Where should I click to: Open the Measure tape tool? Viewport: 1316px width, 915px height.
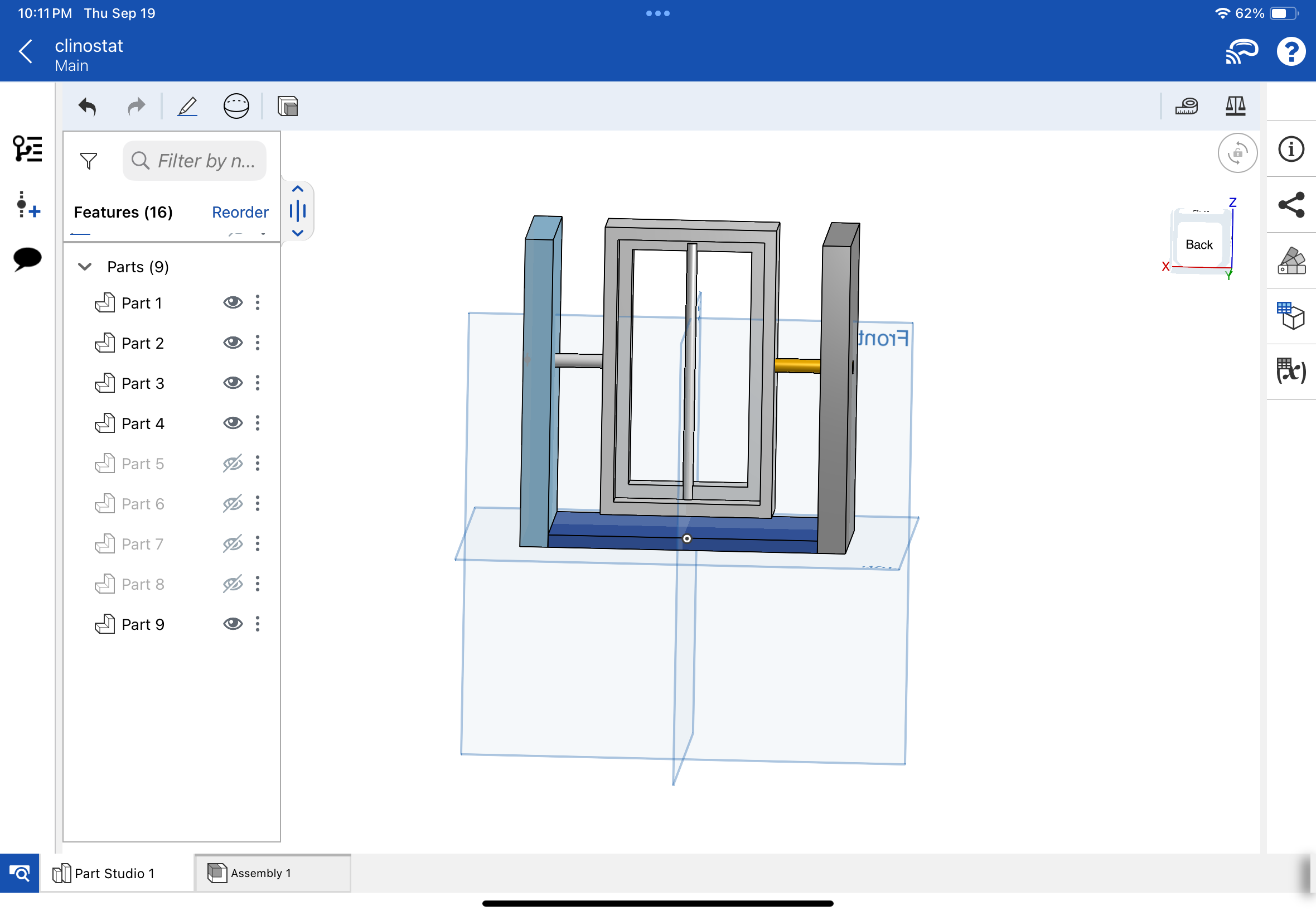point(1187,107)
